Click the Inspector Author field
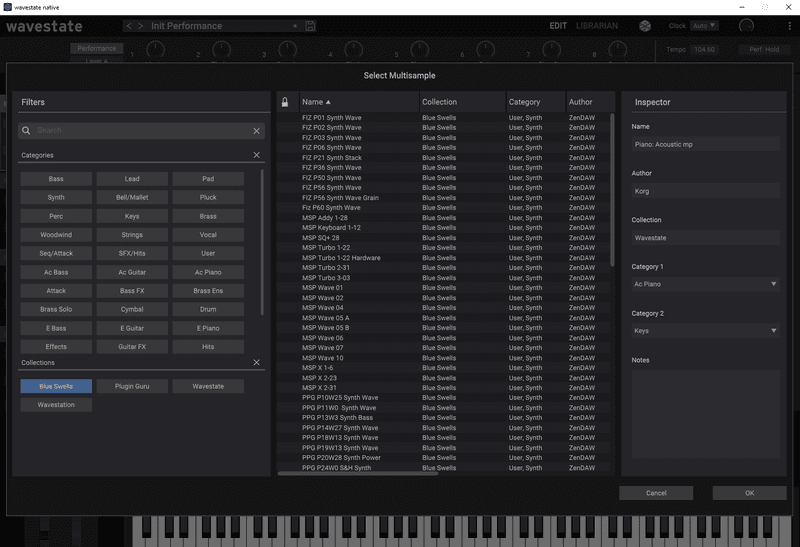The image size is (800, 547). tap(706, 191)
